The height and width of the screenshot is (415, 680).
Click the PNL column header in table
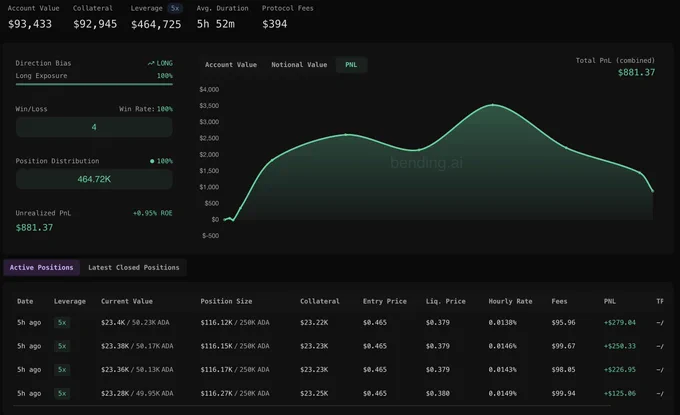coord(610,301)
